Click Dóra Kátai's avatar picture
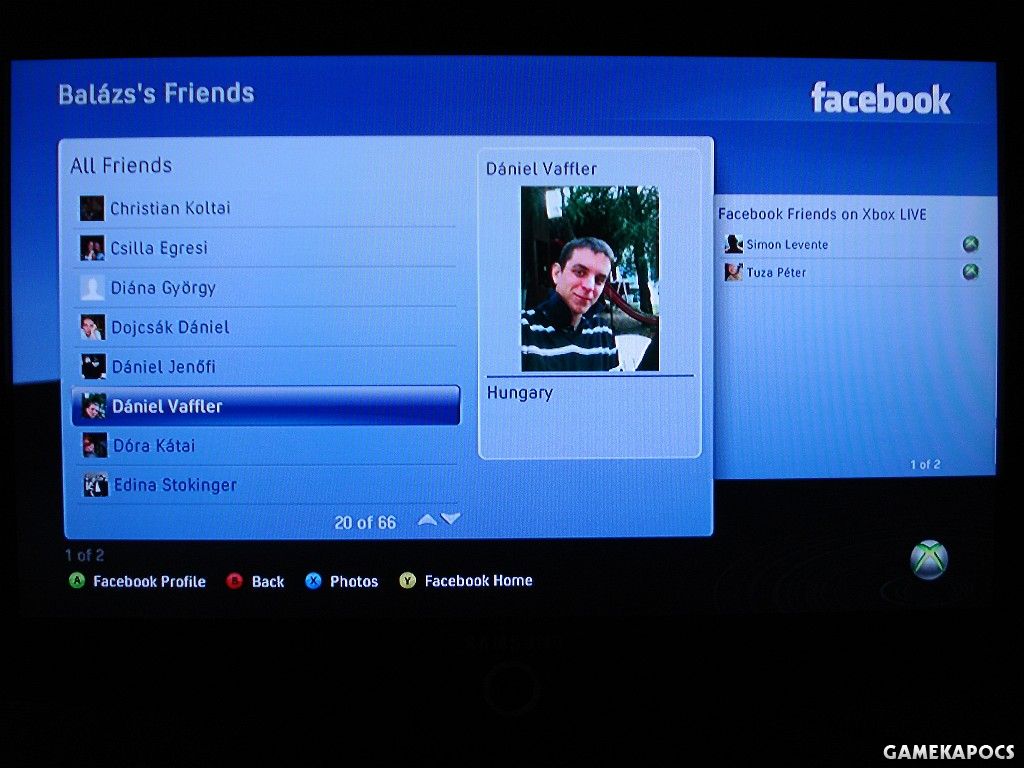This screenshot has width=1024, height=768. (x=95, y=445)
